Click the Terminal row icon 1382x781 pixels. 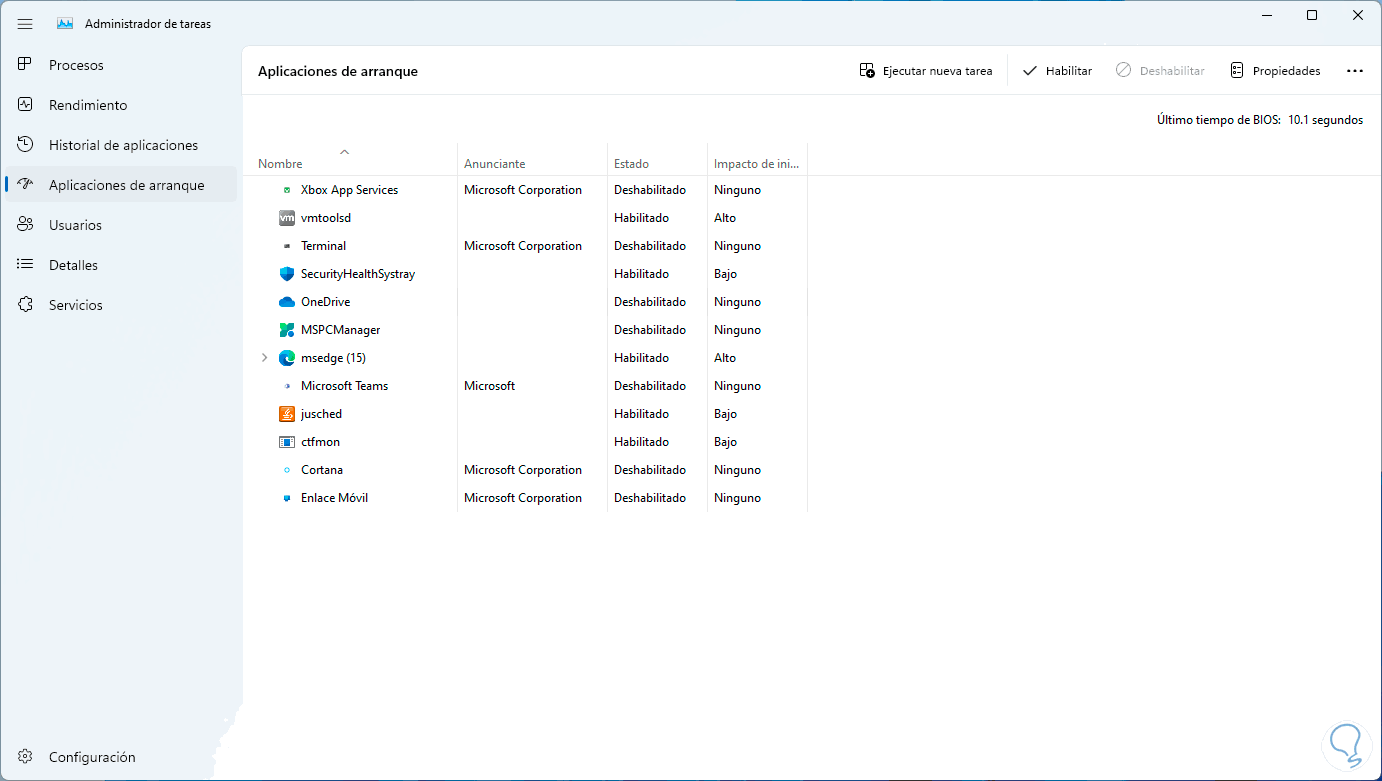[x=287, y=246]
